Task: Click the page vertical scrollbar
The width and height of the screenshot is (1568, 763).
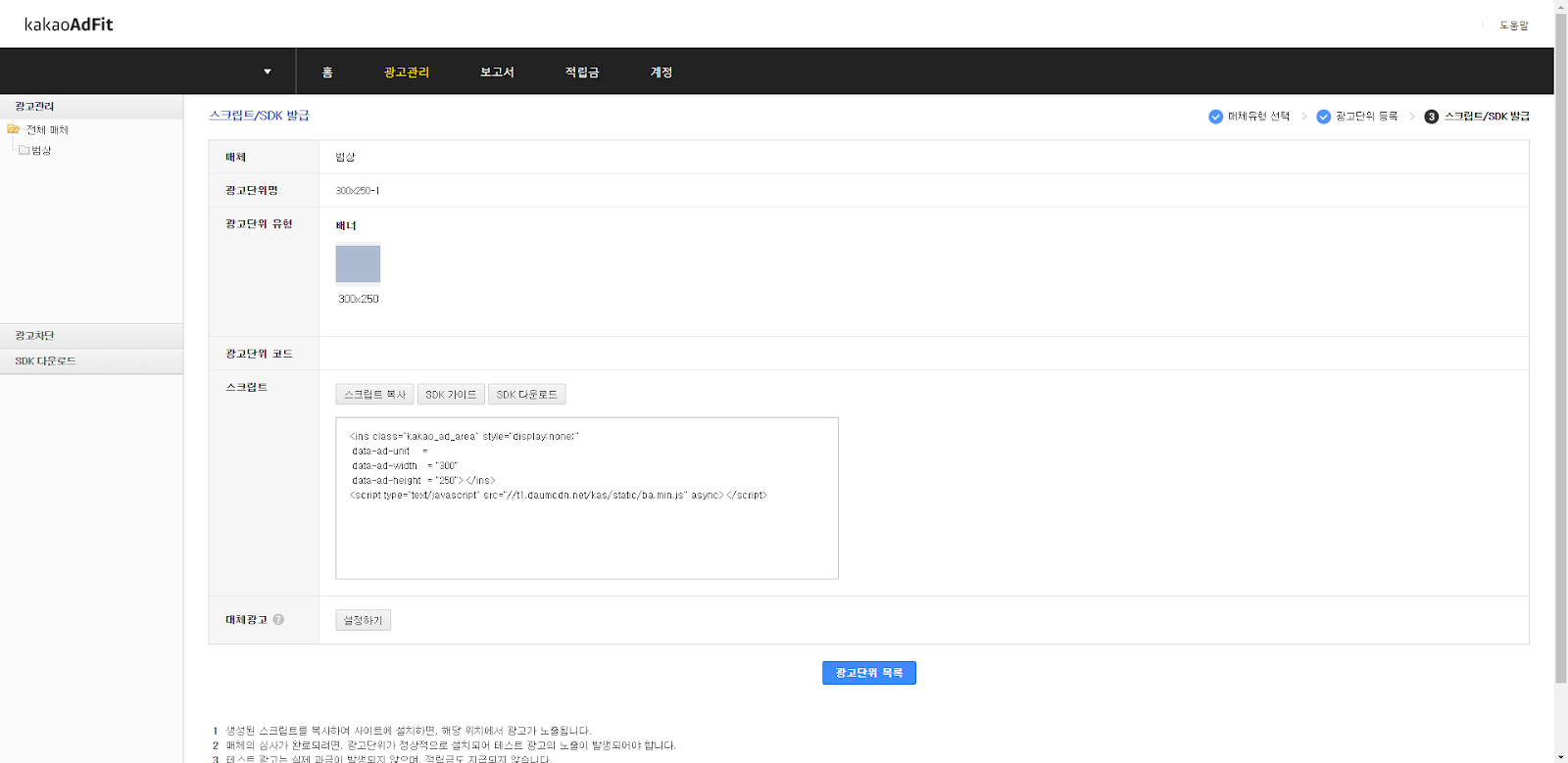Action: tap(1561, 348)
